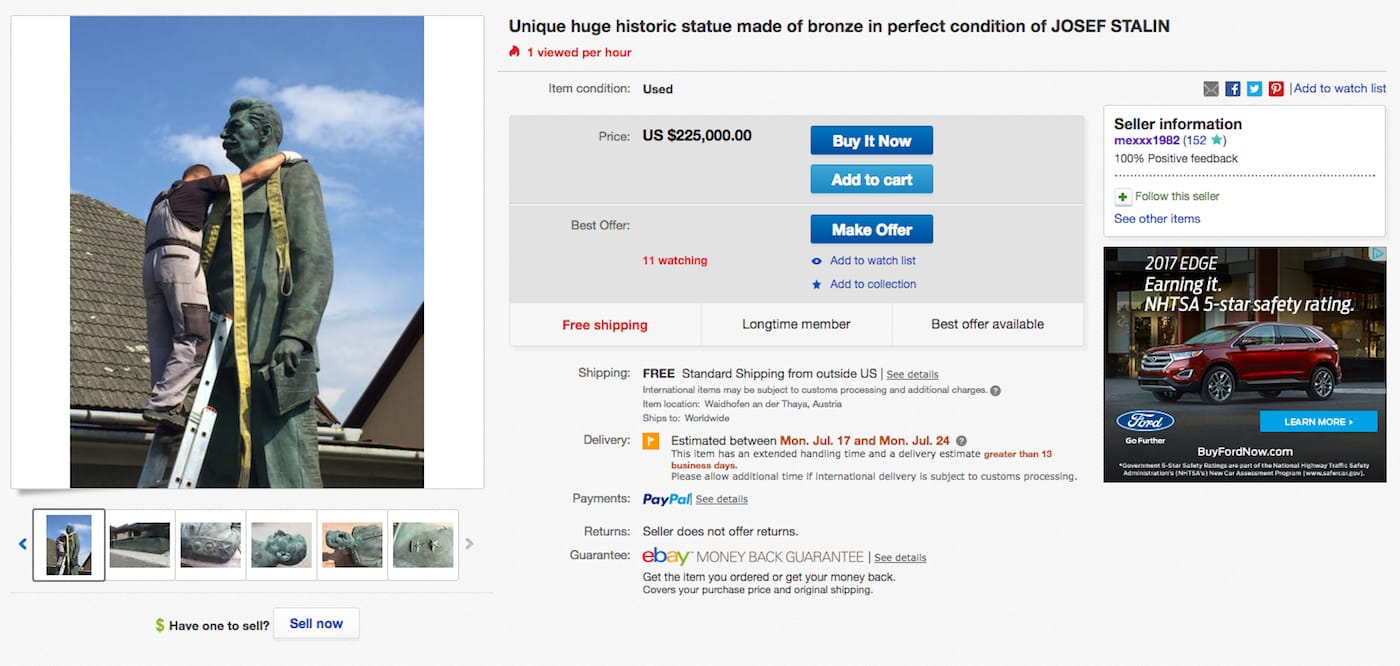Image resolution: width=1400 pixels, height=666 pixels.
Task: Show previous thumbnails with left arrow
Action: (23, 544)
